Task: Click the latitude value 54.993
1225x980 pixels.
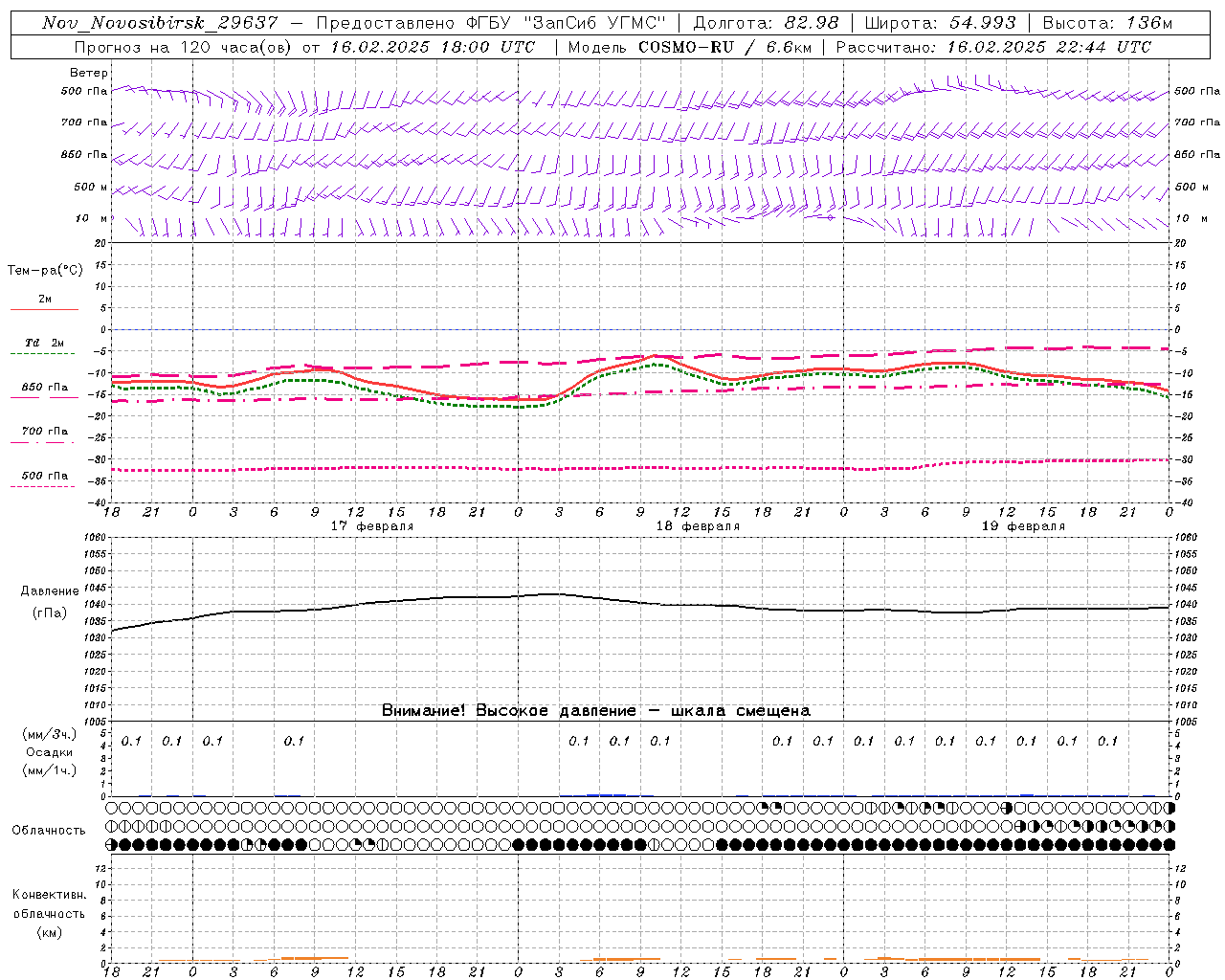Action: point(982,23)
